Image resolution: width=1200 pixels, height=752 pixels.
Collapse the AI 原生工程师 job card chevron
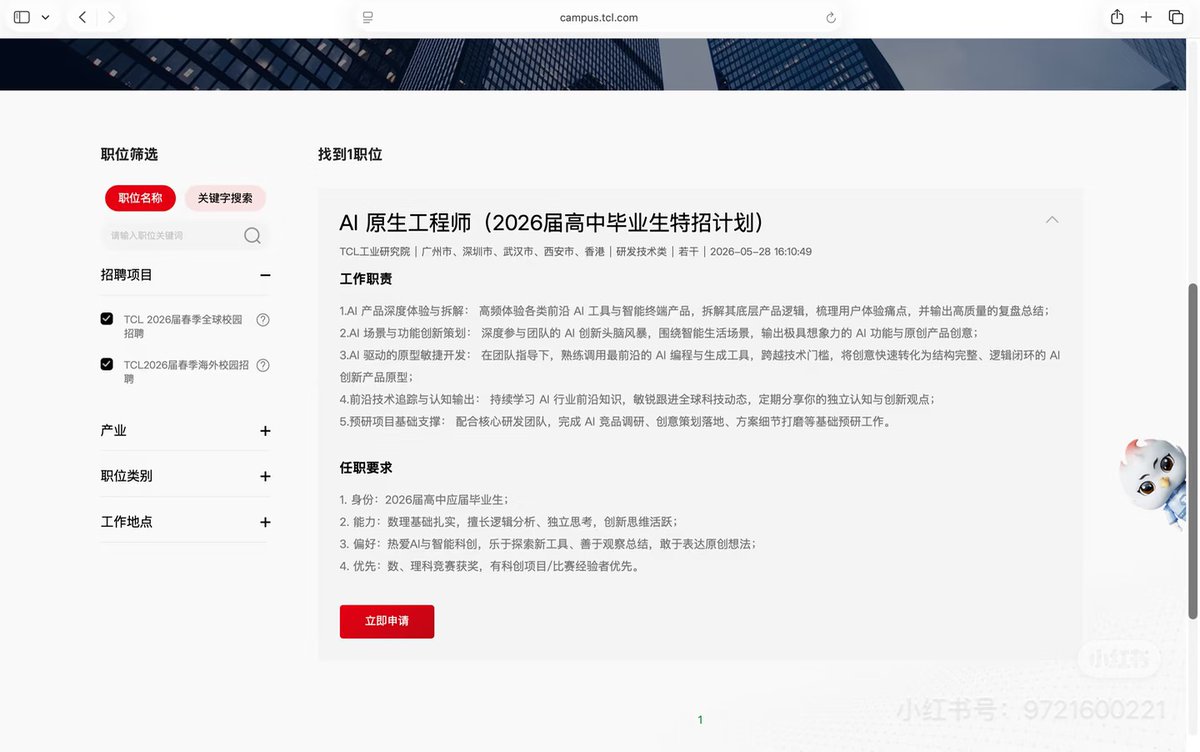click(x=1052, y=220)
